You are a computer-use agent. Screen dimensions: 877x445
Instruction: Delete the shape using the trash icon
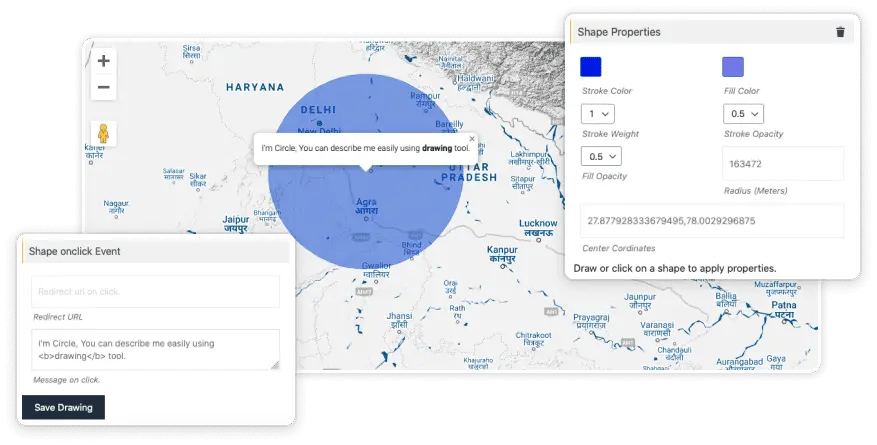[x=840, y=32]
